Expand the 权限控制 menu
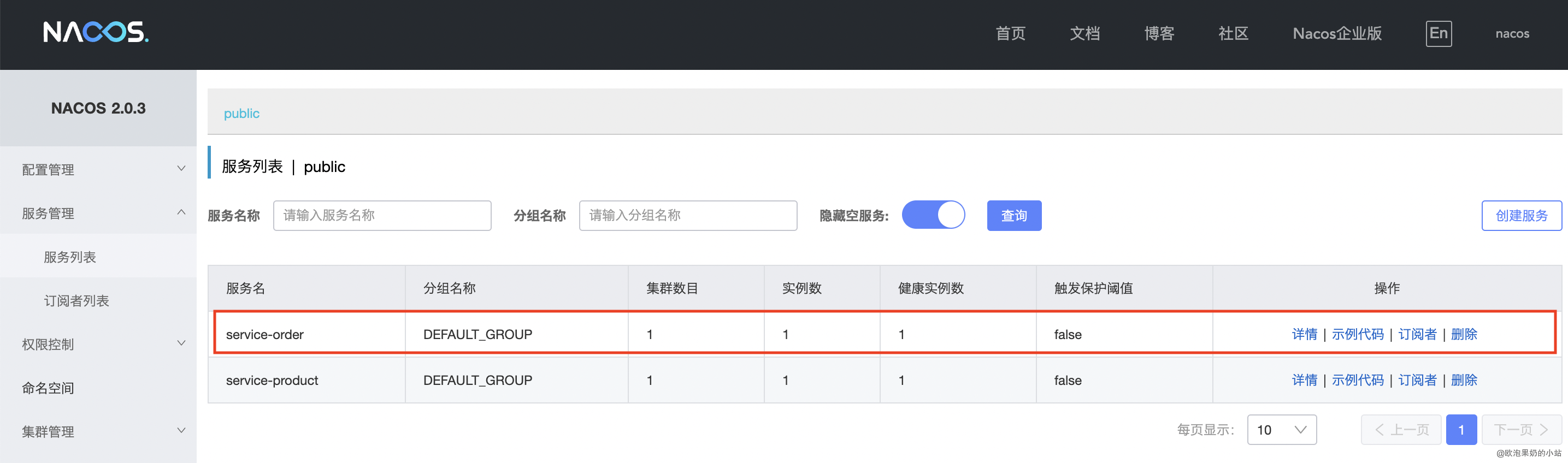This screenshot has width=1568, height=463. (x=98, y=344)
